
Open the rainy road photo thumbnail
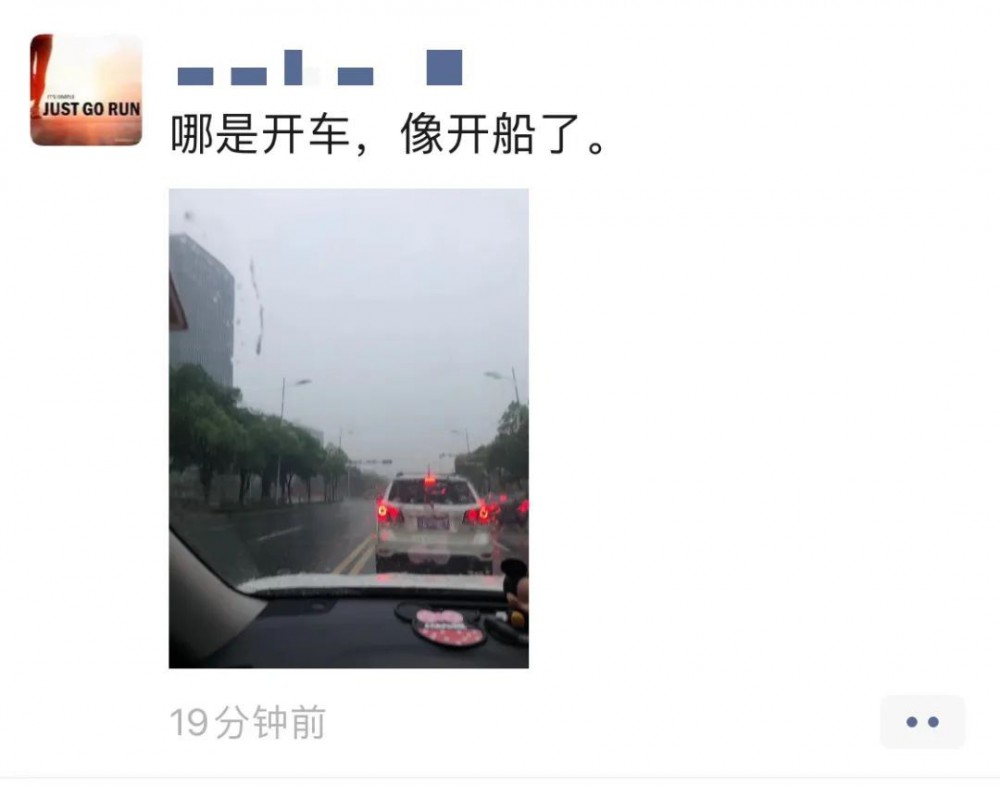(x=349, y=428)
